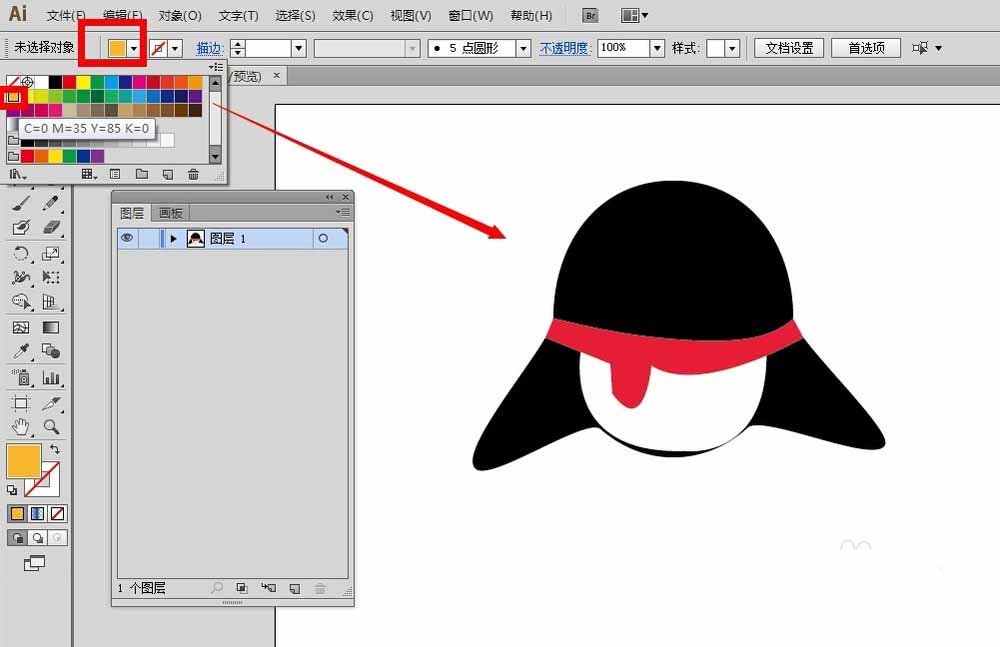Reset to default fill and stroke
The image size is (1000, 647).
point(12,490)
